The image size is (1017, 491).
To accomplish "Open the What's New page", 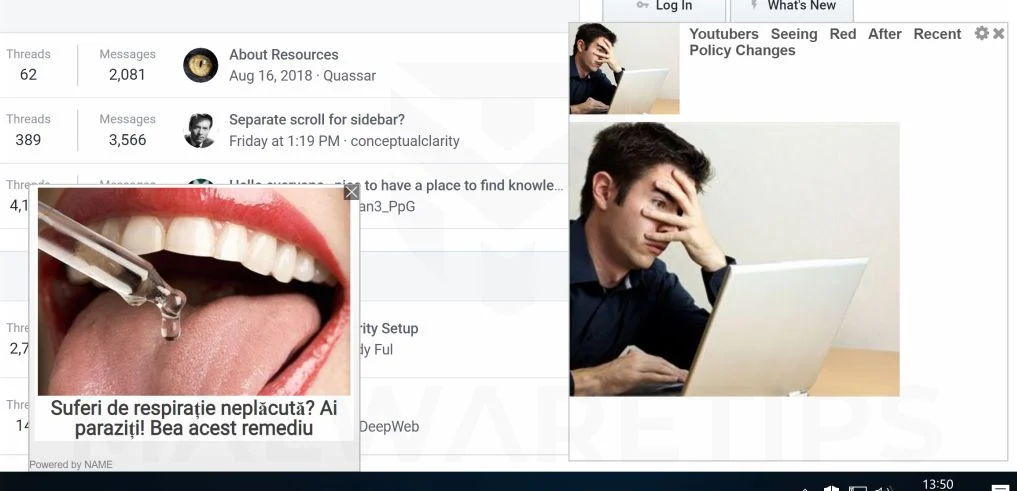I will [x=792, y=8].
